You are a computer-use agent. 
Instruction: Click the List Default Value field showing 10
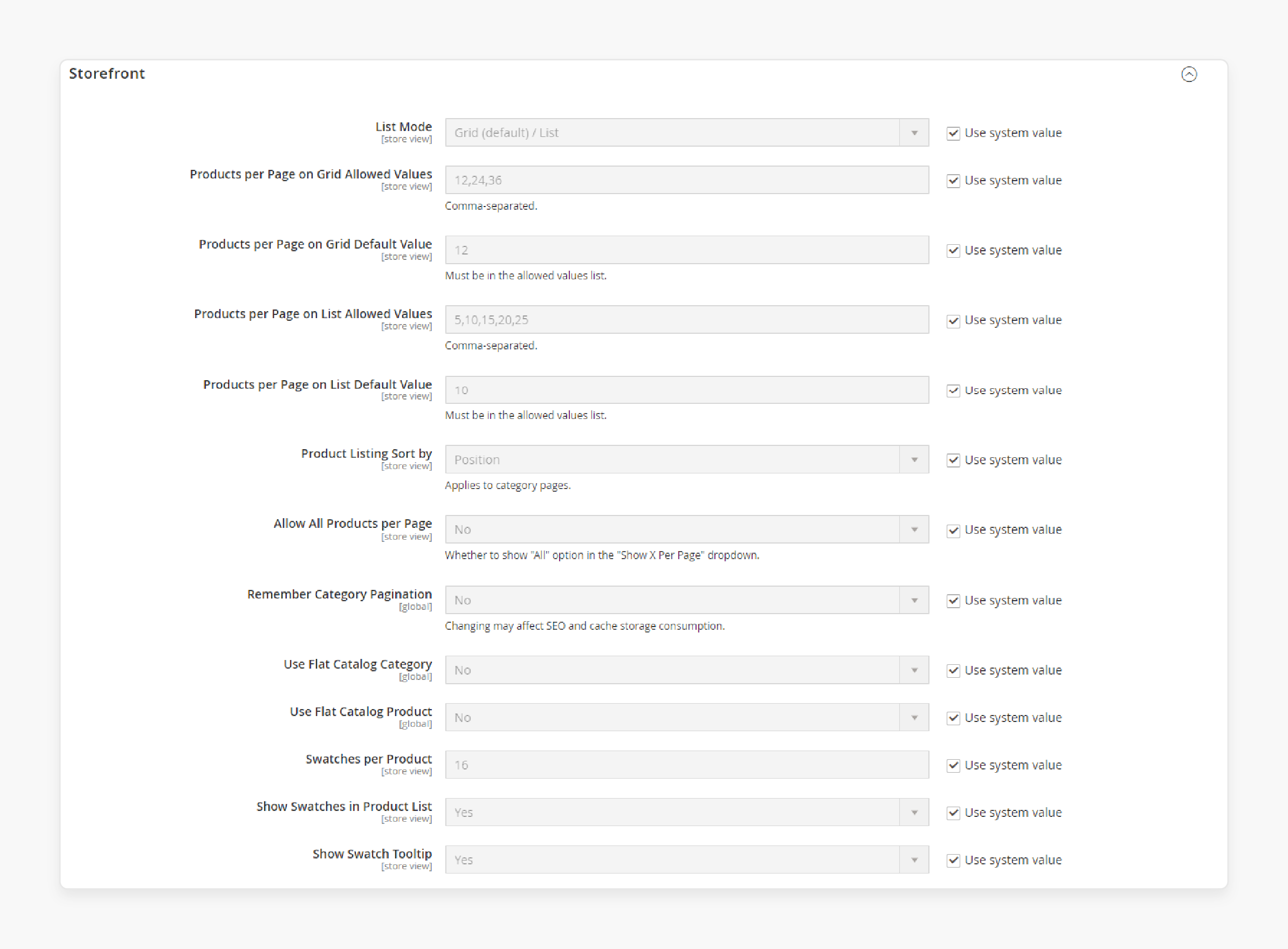(687, 390)
